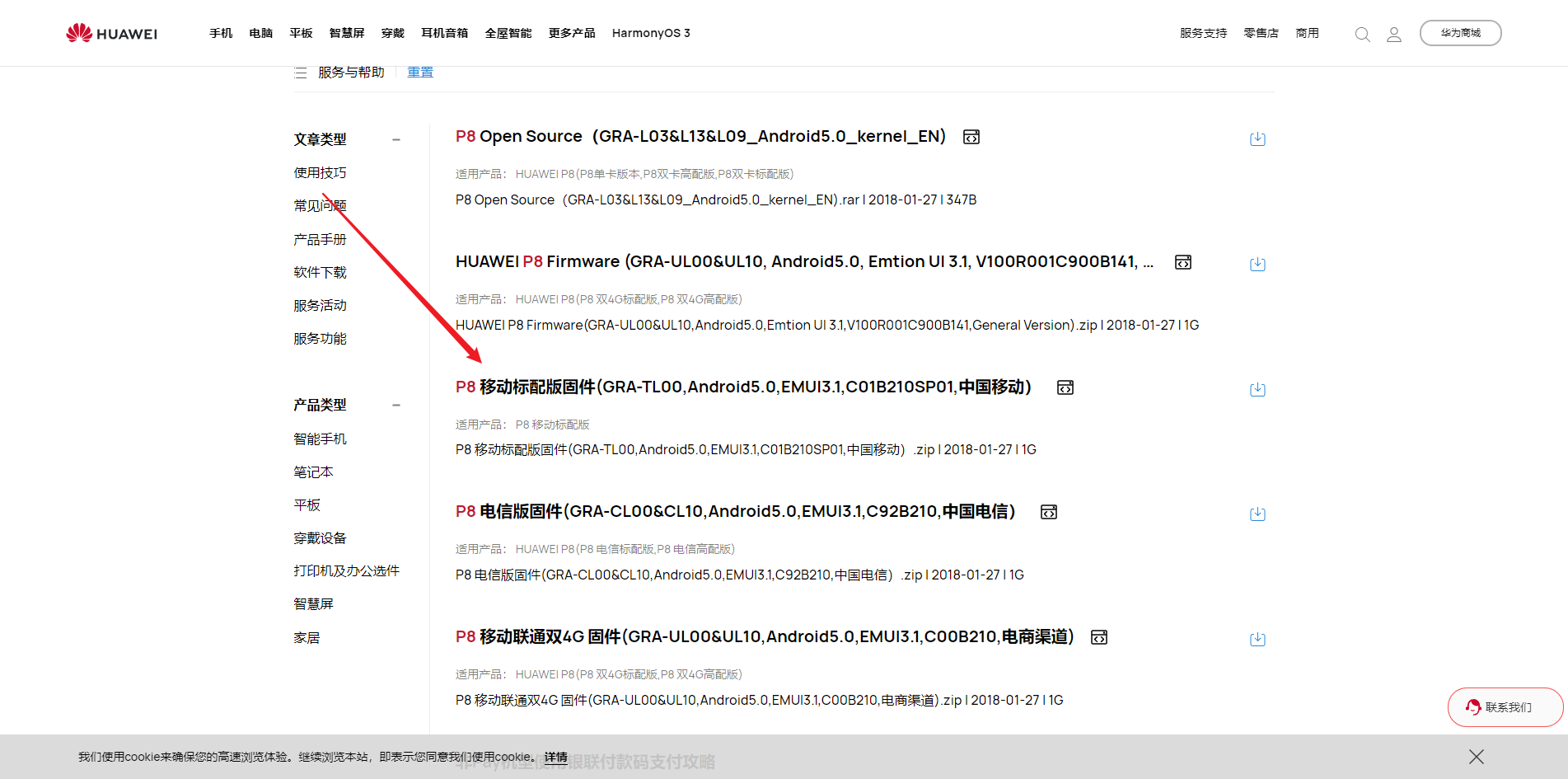This screenshot has height=779, width=1568.
Task: Download P8 Open Source kernel file
Action: coord(1257,138)
